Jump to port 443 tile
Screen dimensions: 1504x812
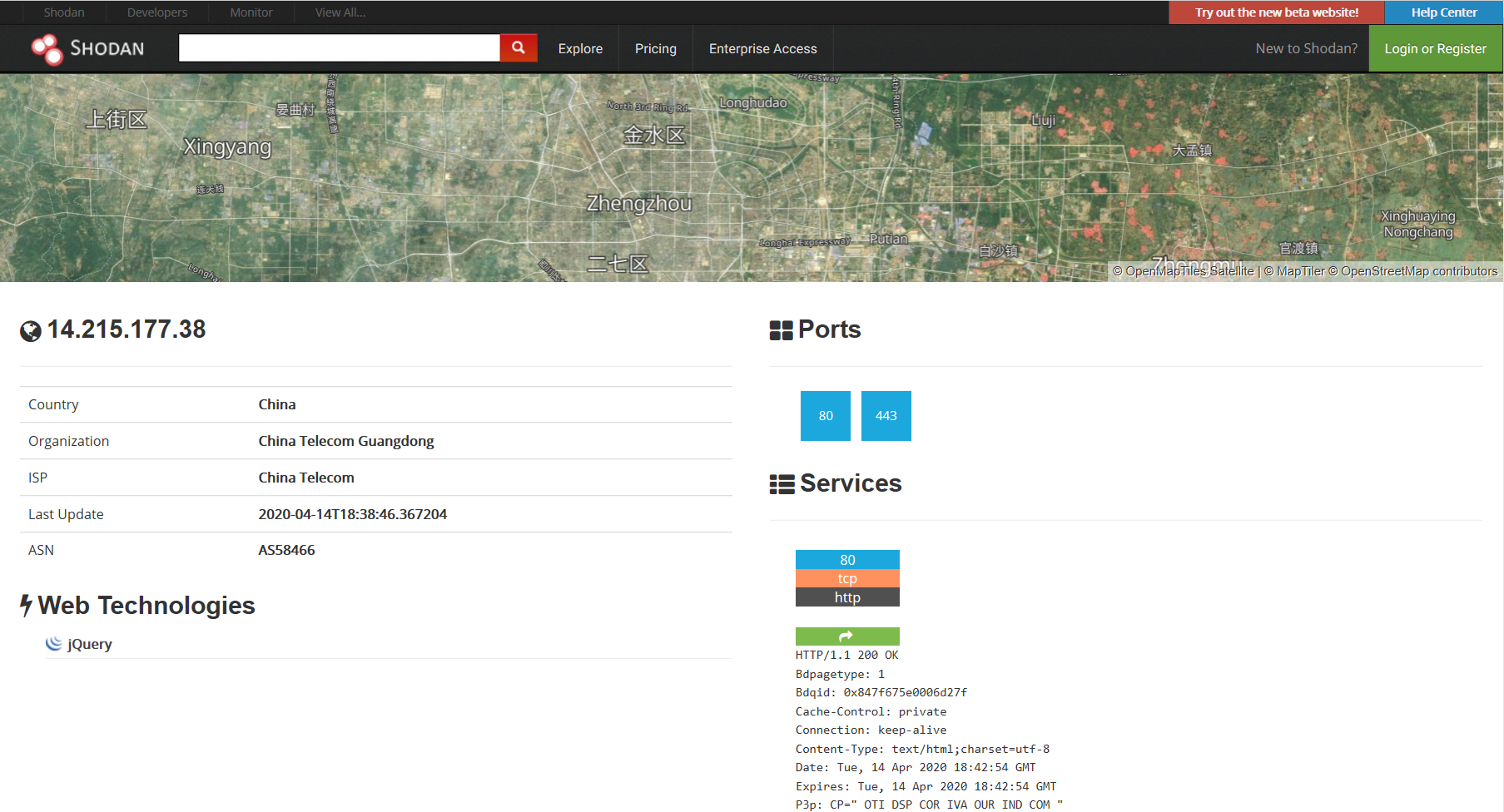pos(886,416)
